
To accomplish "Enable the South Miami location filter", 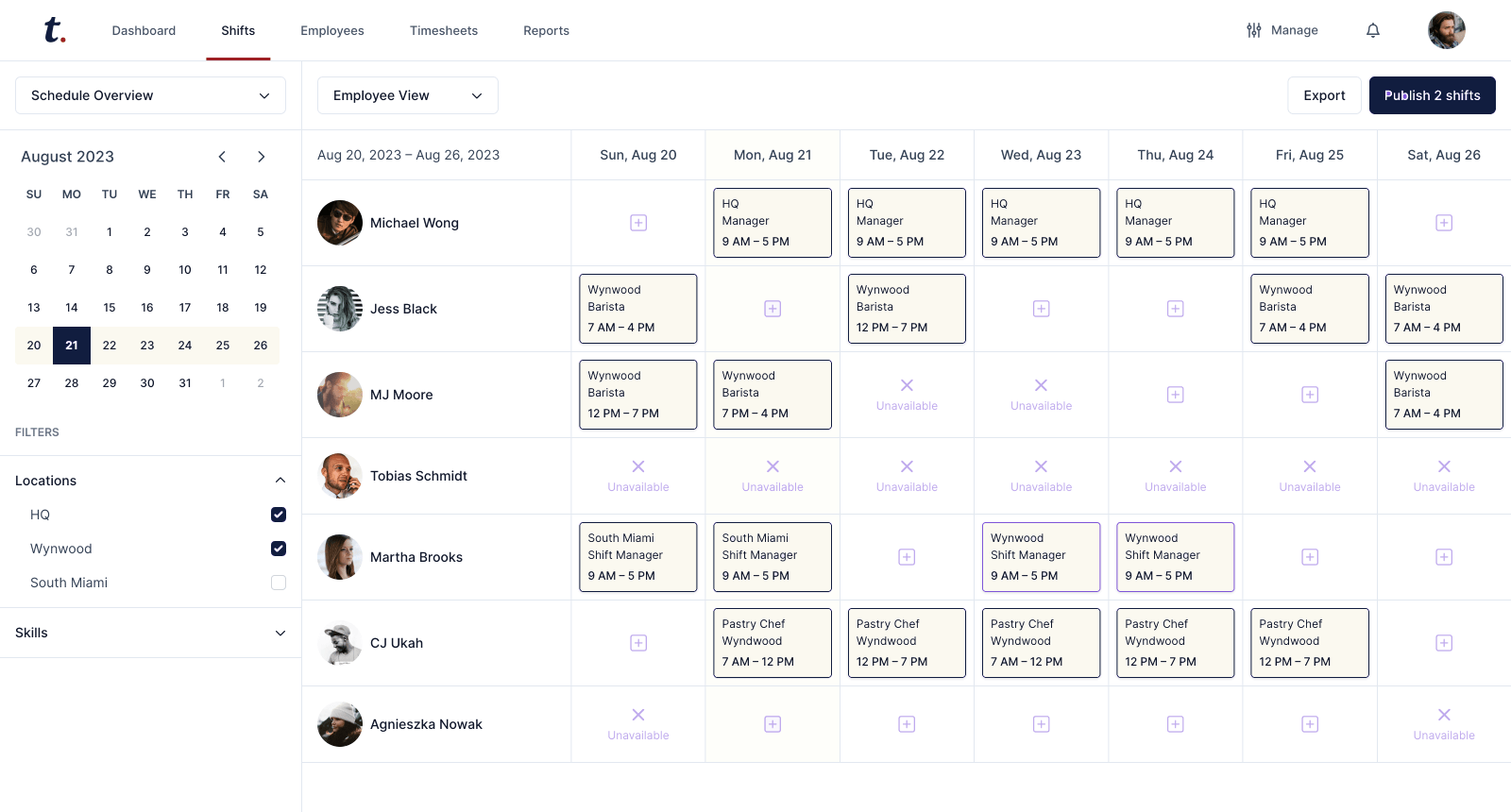I will coord(279,583).
